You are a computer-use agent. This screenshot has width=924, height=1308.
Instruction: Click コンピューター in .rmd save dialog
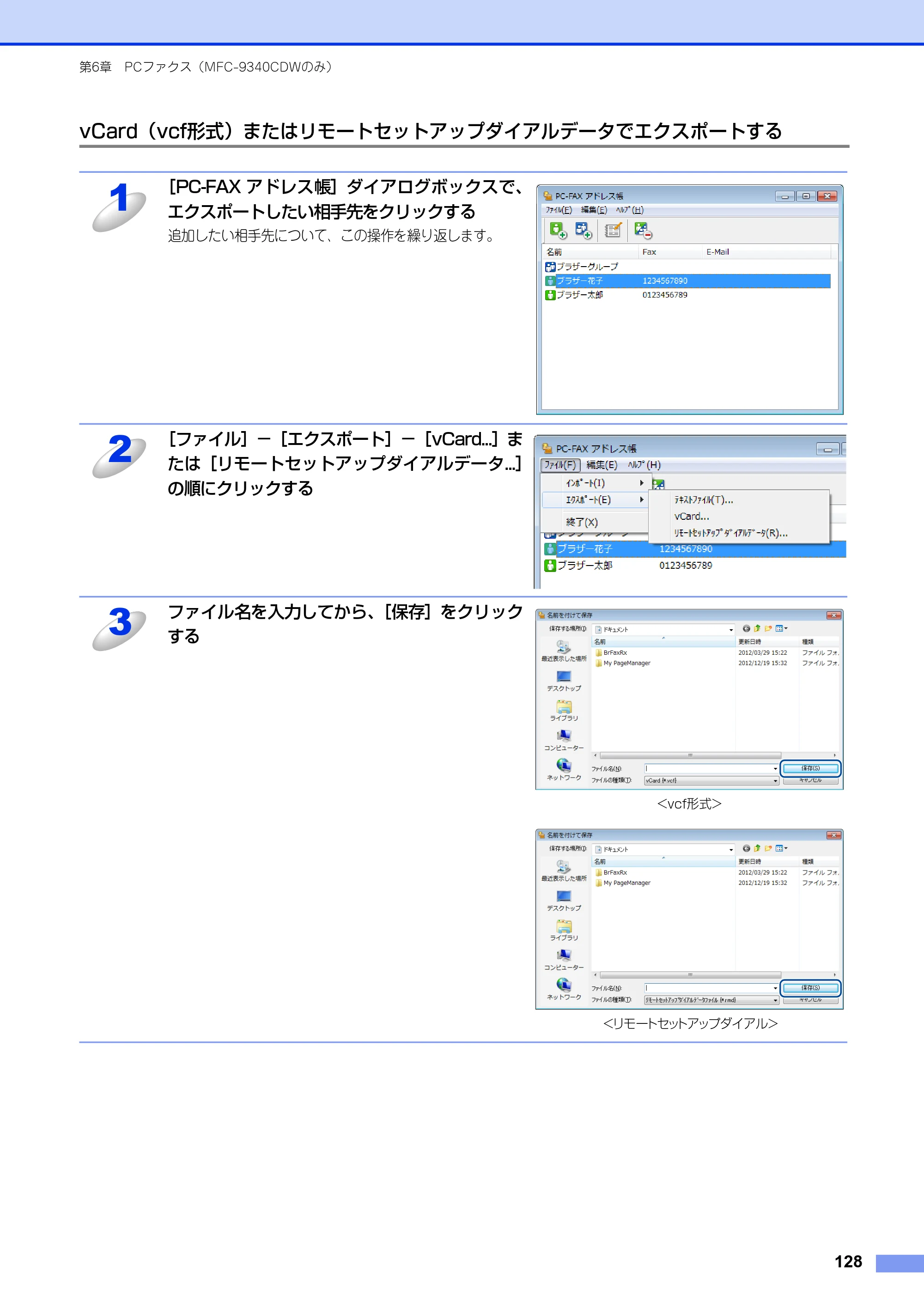[564, 959]
